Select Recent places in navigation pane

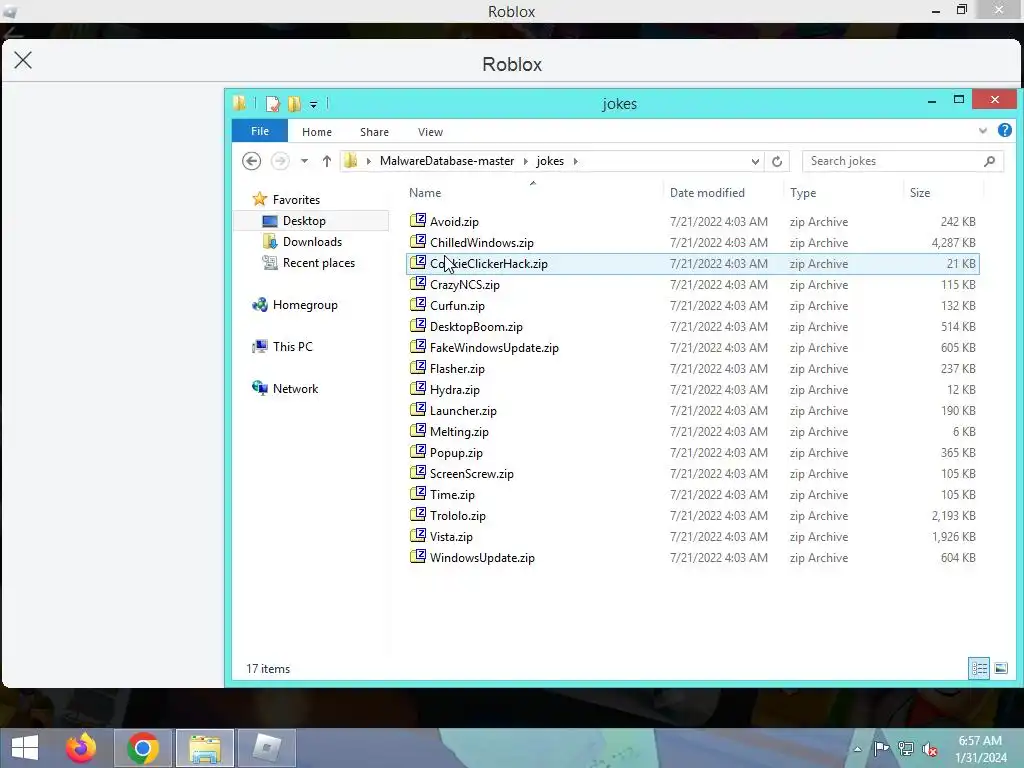coord(319,263)
